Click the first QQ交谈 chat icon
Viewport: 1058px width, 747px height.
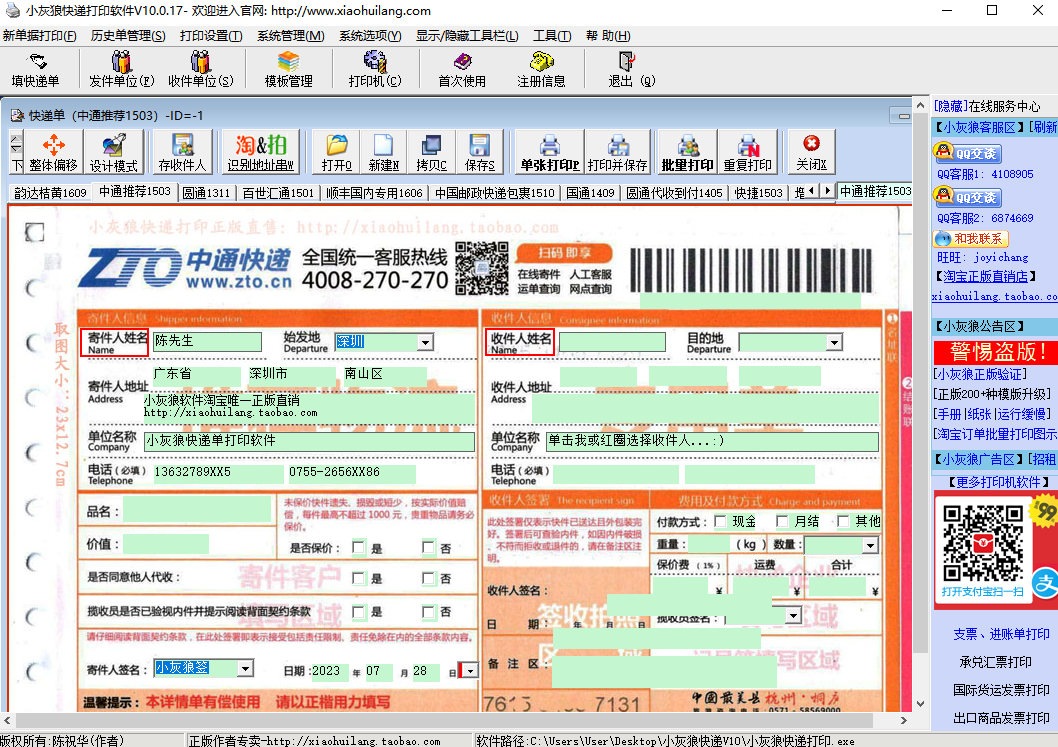[x=967, y=153]
